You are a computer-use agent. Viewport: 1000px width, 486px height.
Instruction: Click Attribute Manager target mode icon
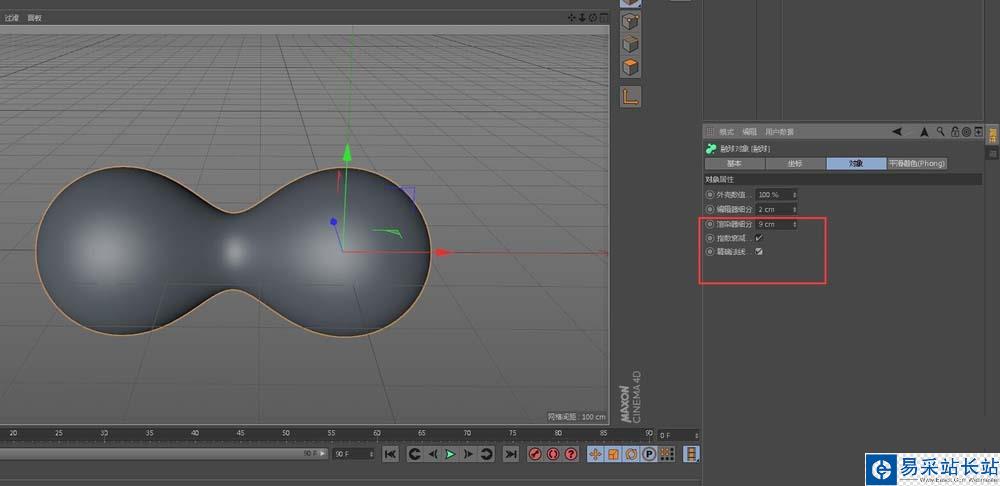(966, 132)
